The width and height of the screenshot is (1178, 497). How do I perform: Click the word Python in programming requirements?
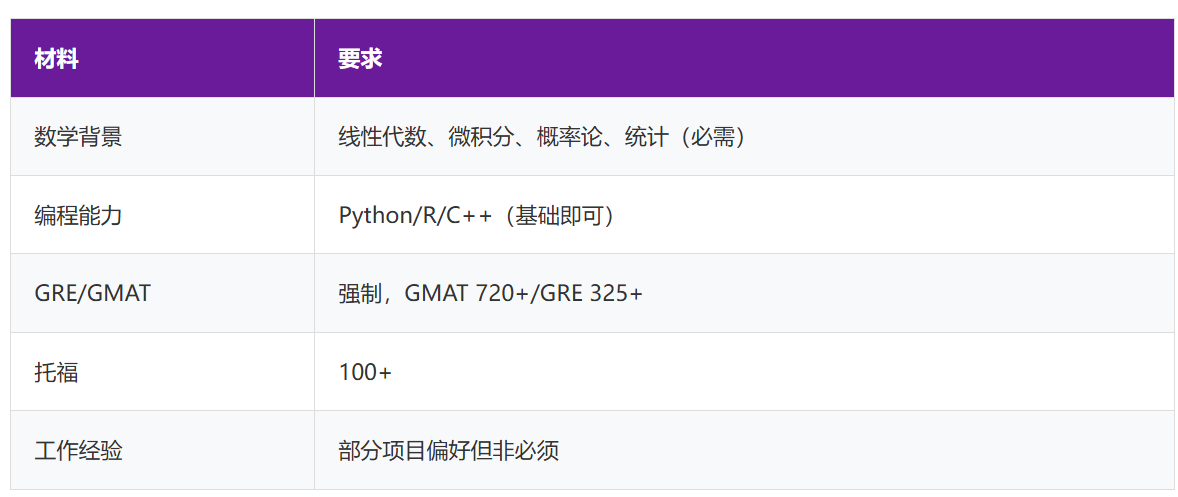tap(374, 215)
